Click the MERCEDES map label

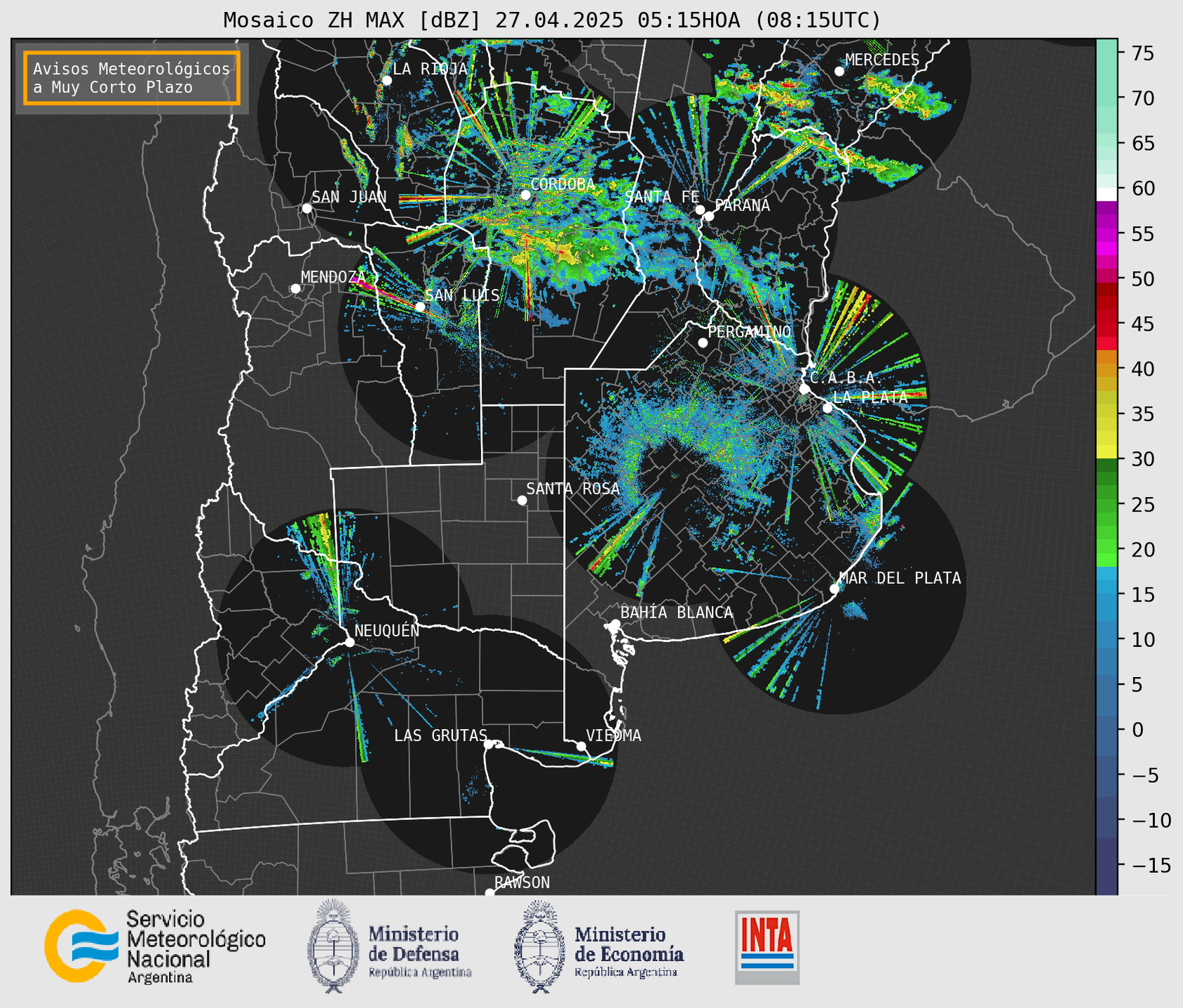[x=882, y=60]
